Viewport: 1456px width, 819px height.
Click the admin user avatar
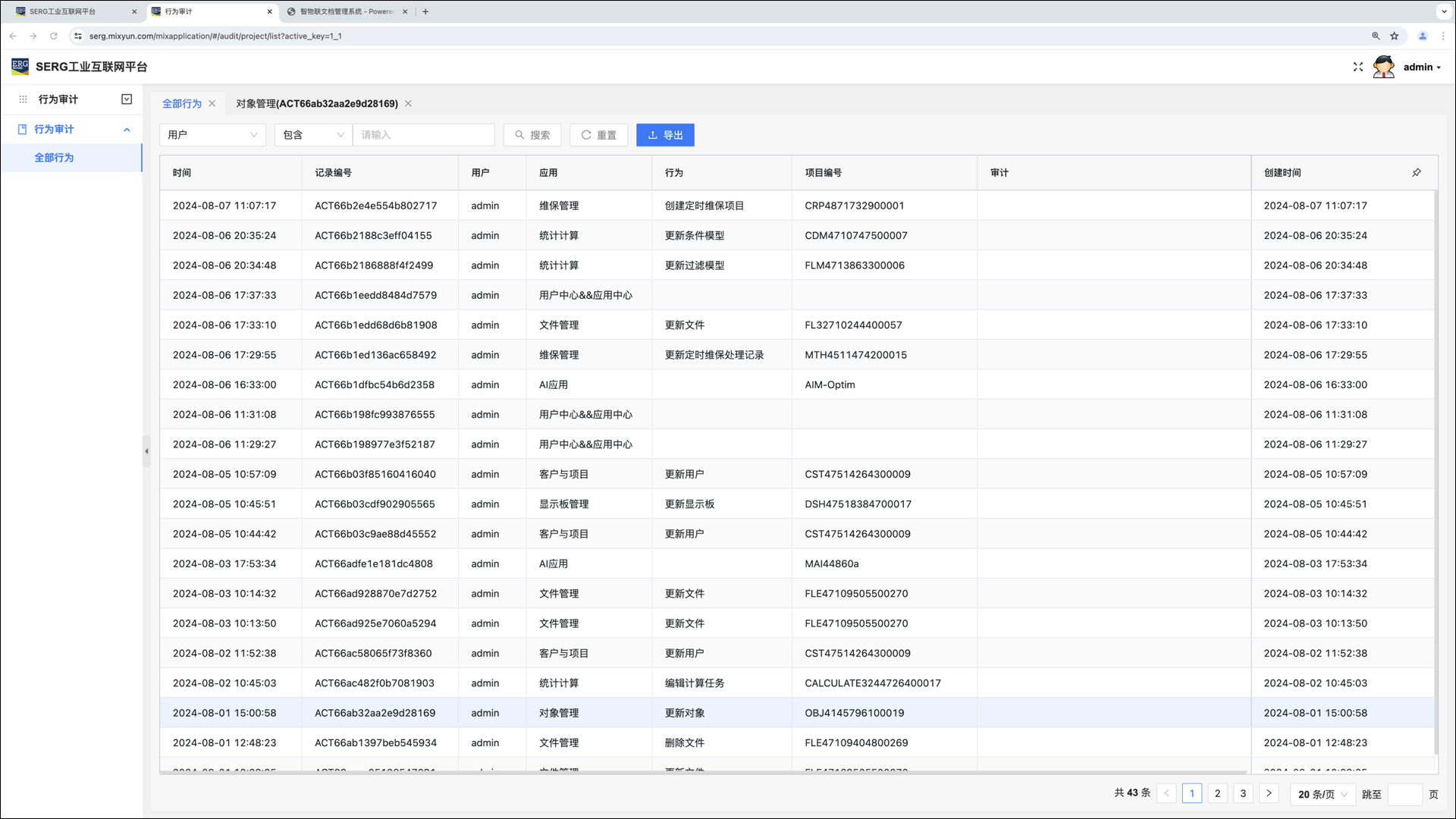tap(1383, 67)
